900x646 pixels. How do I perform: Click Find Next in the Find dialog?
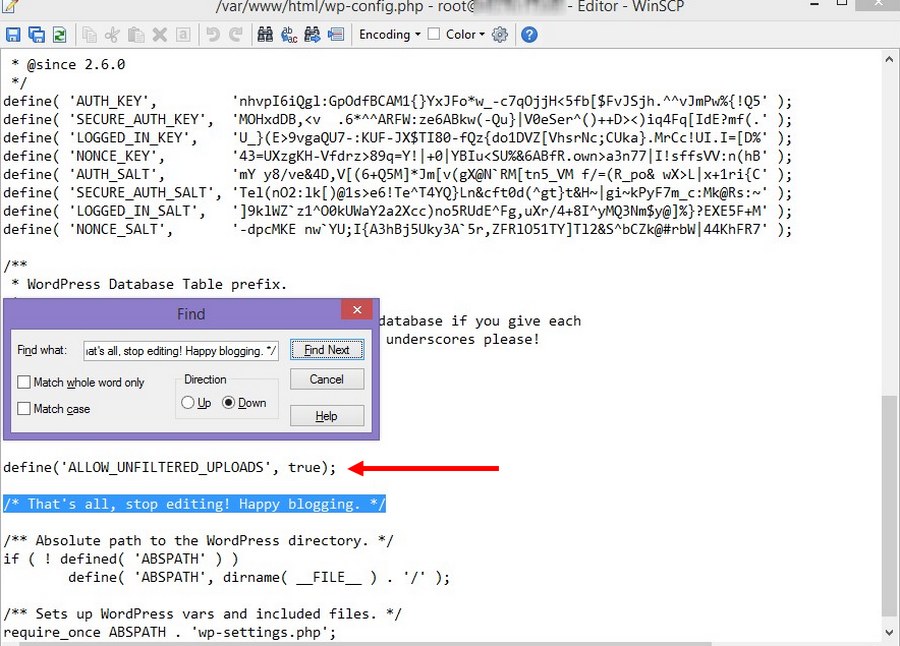pyautogui.click(x=327, y=350)
